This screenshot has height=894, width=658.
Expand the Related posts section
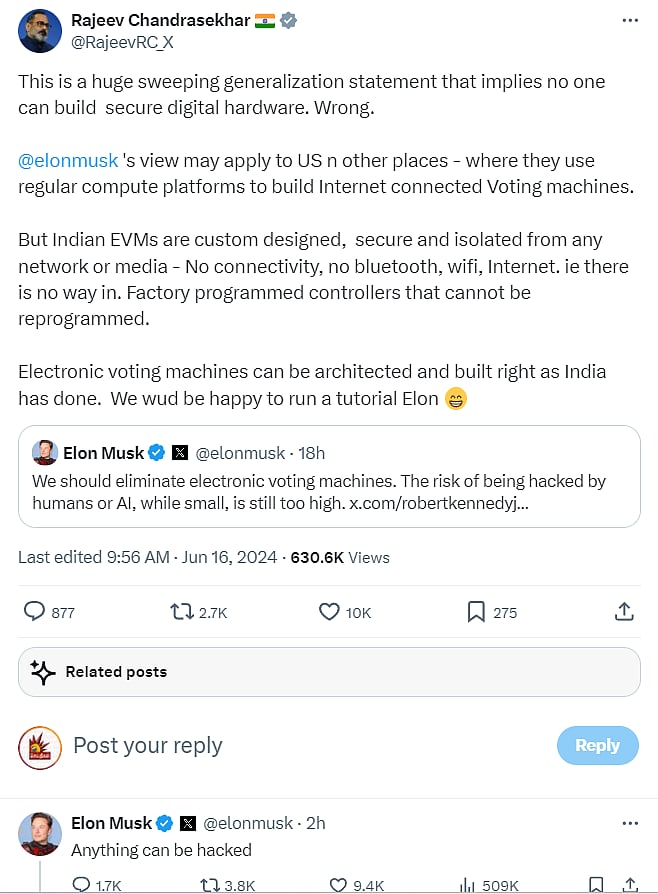click(x=328, y=671)
